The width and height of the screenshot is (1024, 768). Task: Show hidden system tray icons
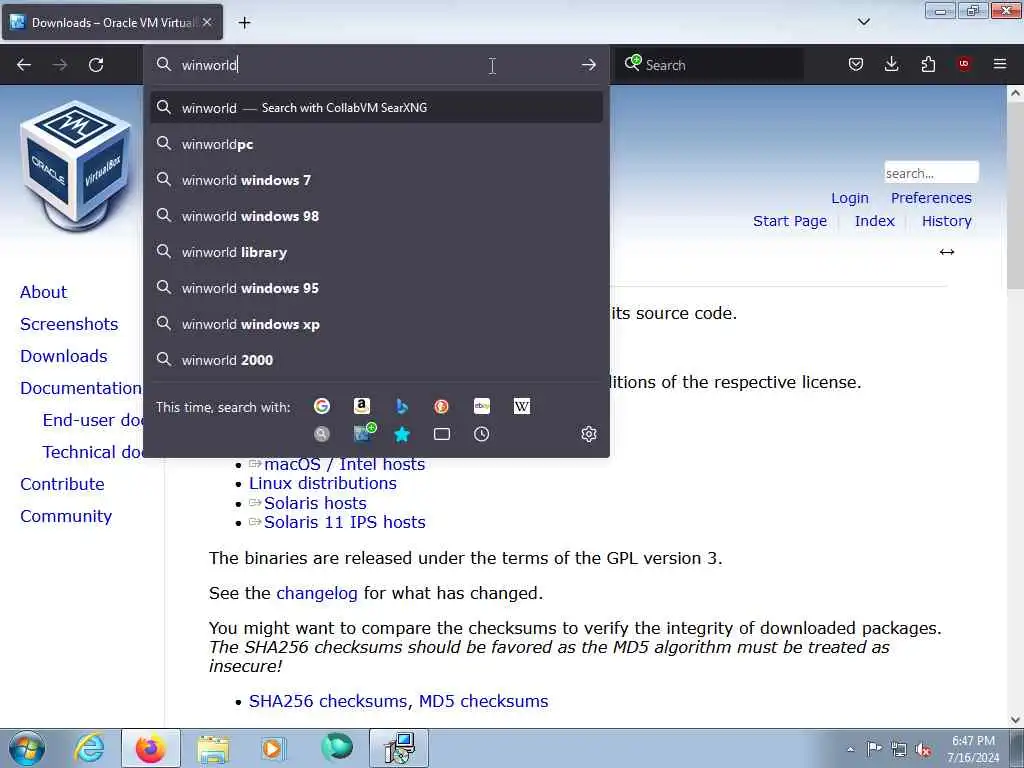[850, 749]
